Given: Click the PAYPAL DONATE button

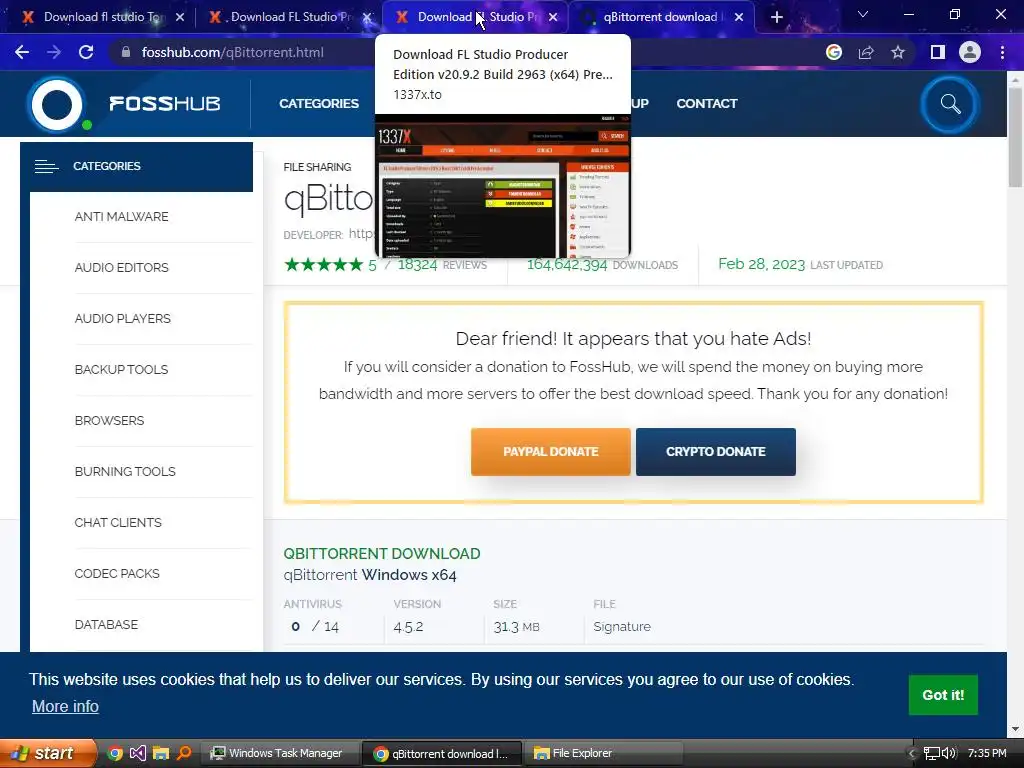Looking at the screenshot, I should click(x=551, y=452).
